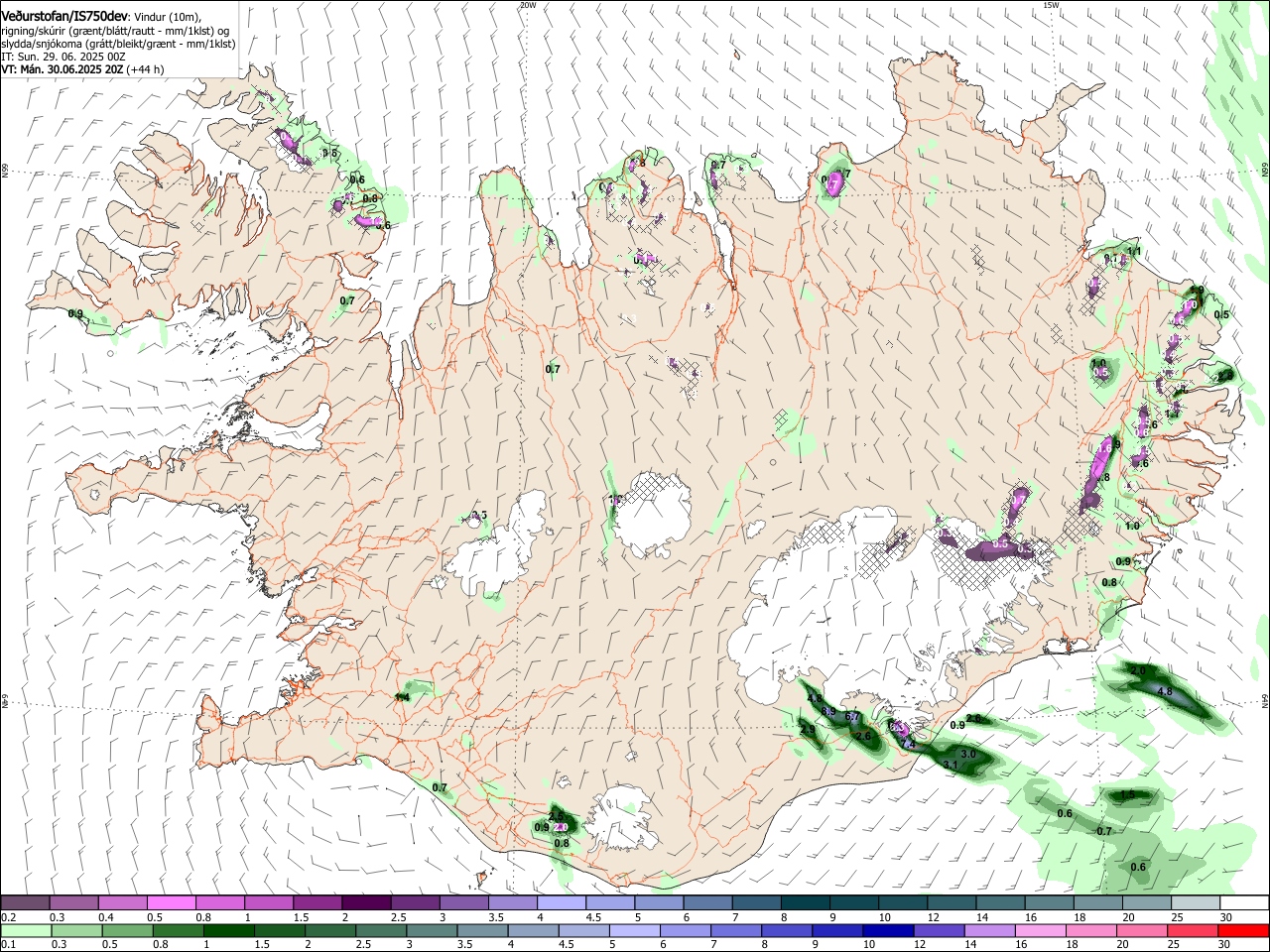Select the red-pink 25 swatch in bottom legend row
This screenshot has width=1270, height=952.
[x=1194, y=931]
